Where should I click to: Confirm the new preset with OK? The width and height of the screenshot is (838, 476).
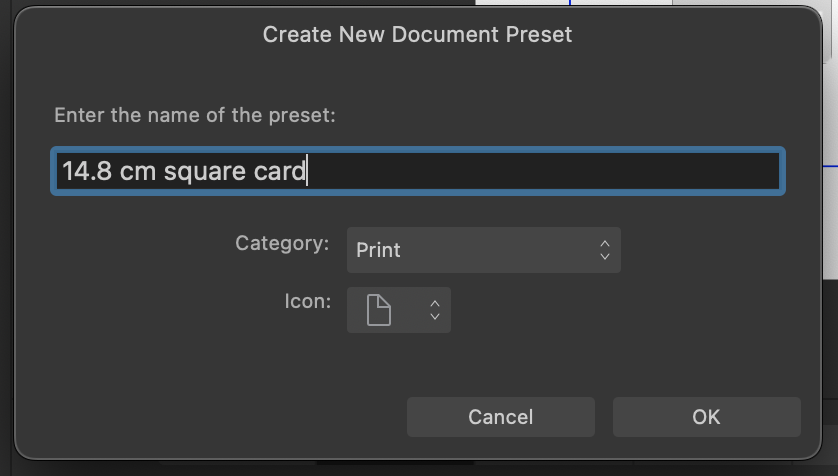(x=707, y=417)
